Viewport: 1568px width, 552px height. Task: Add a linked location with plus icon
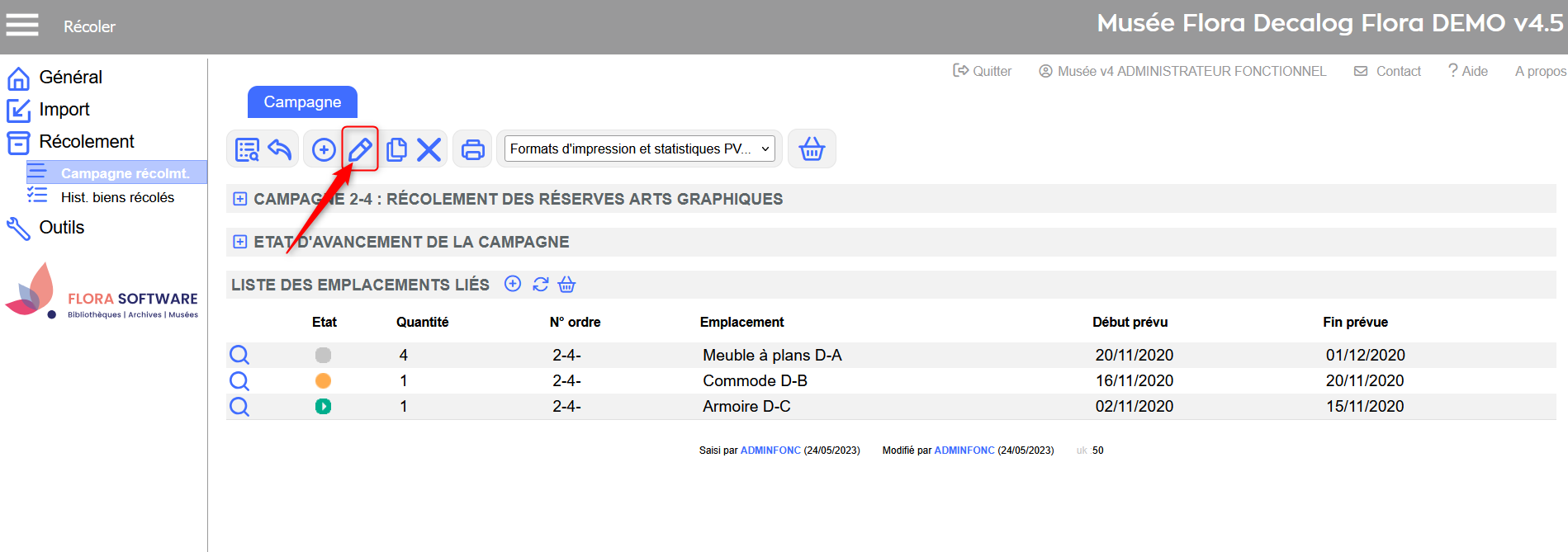pyautogui.click(x=513, y=284)
